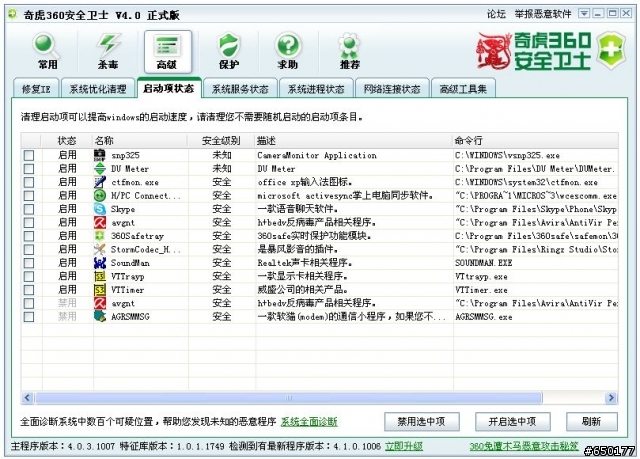This screenshot has width=640, height=459.
Task: Switch to the 高级工具集 tab
Action: pyautogui.click(x=463, y=89)
